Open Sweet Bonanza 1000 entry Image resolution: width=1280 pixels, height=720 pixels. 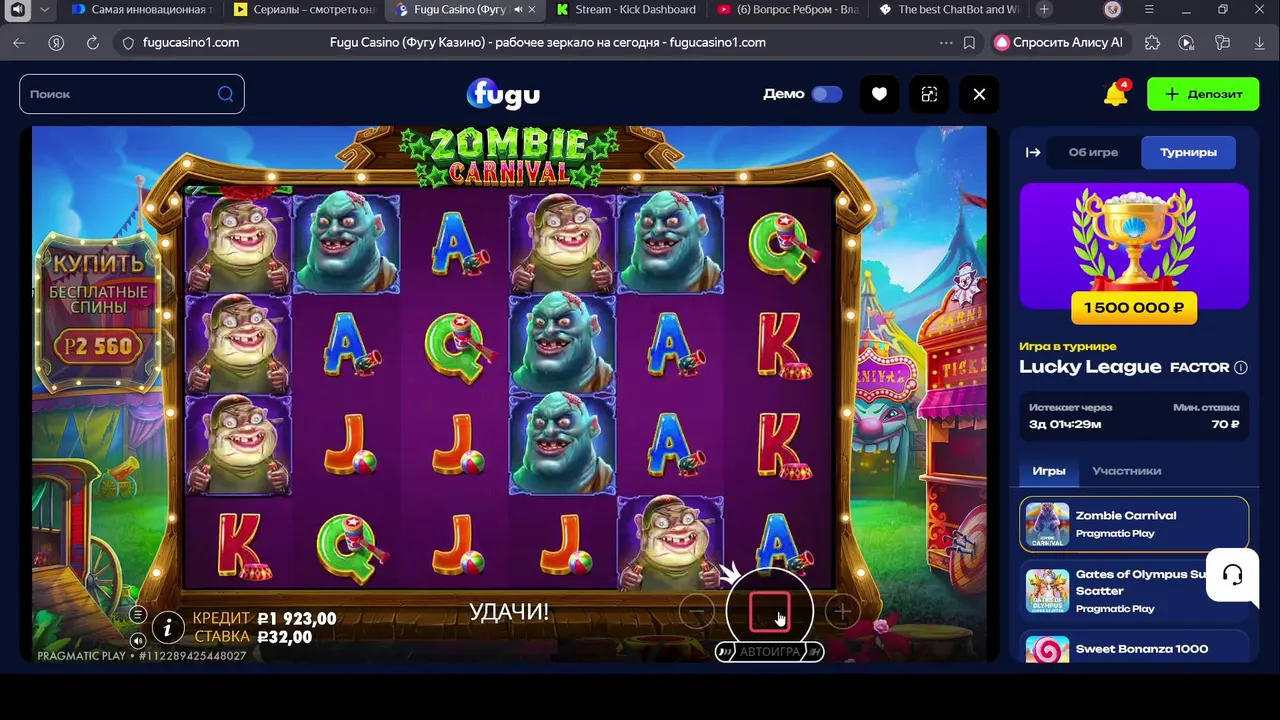pos(1134,647)
